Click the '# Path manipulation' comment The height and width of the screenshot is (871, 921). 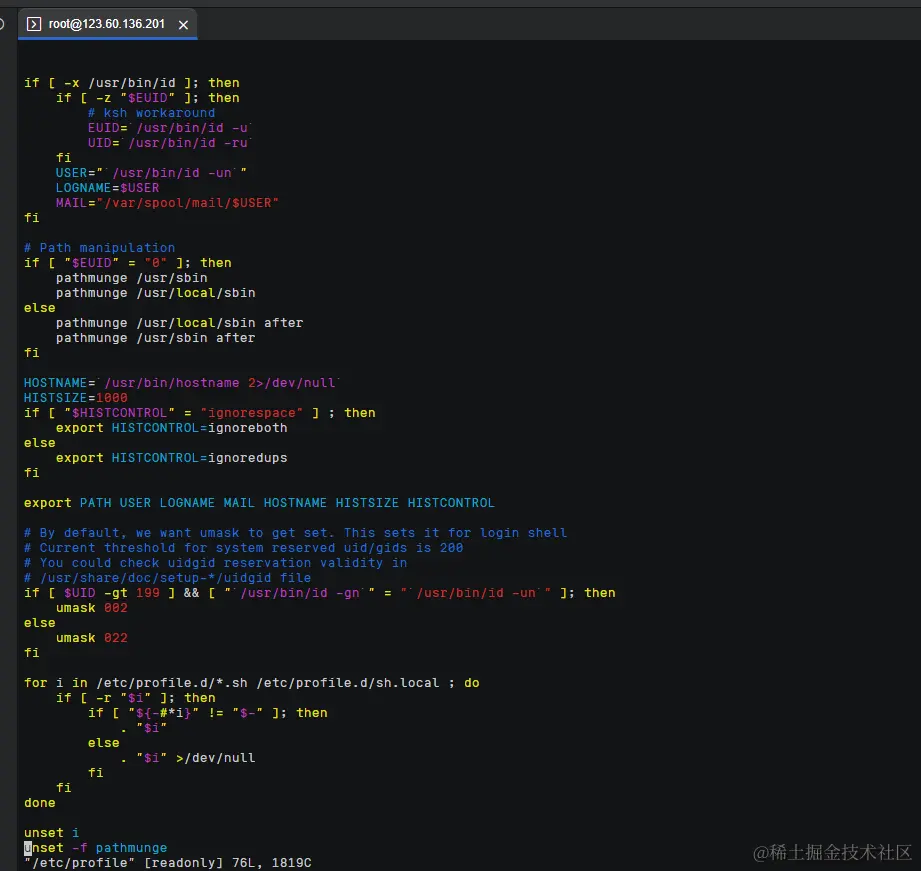tap(99, 248)
